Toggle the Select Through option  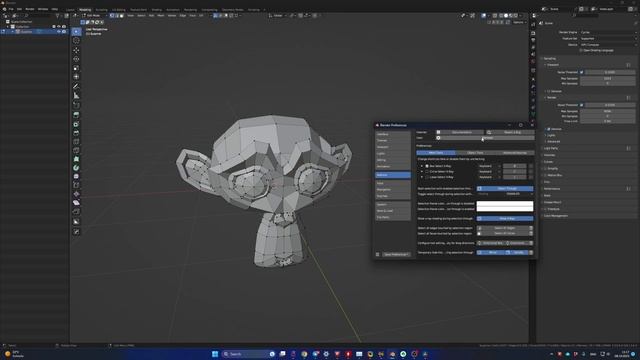(x=505, y=189)
